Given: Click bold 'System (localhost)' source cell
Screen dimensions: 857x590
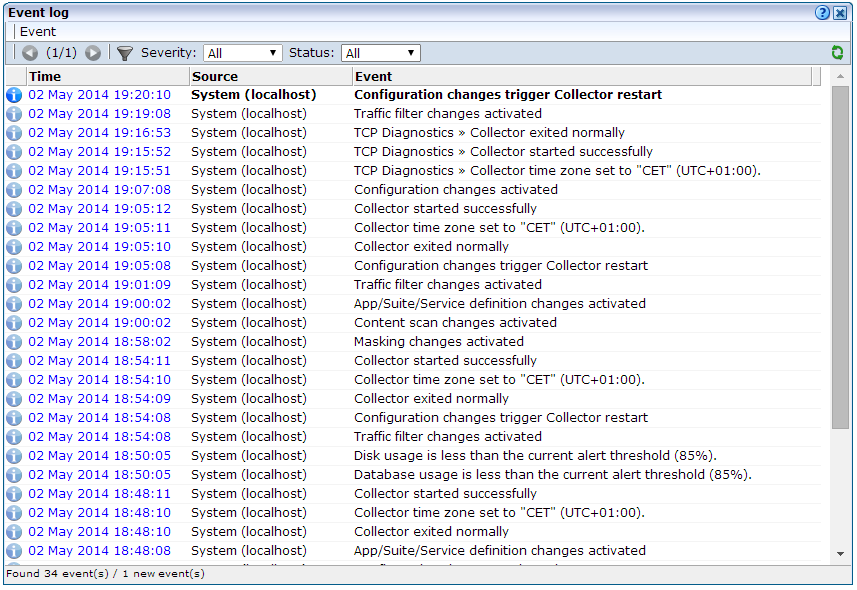Looking at the screenshot, I should pyautogui.click(x=254, y=95).
